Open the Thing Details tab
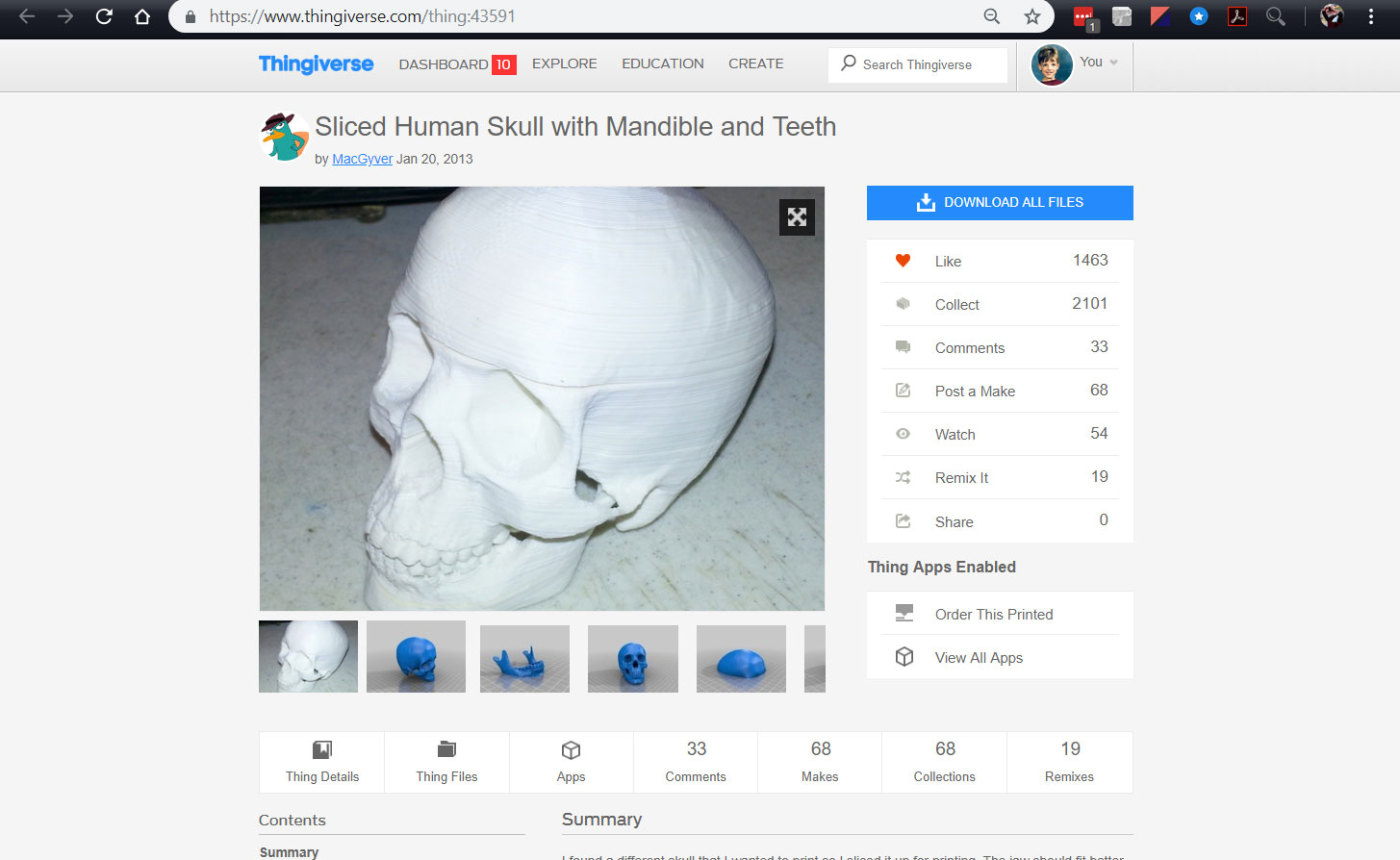1400x860 pixels. point(322,762)
